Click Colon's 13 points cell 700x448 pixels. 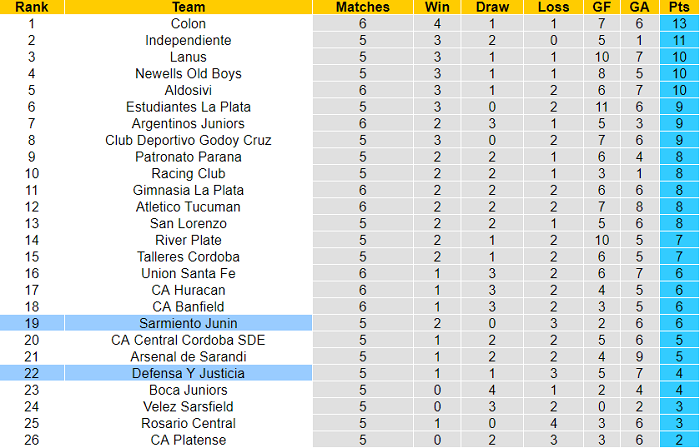coord(679,23)
